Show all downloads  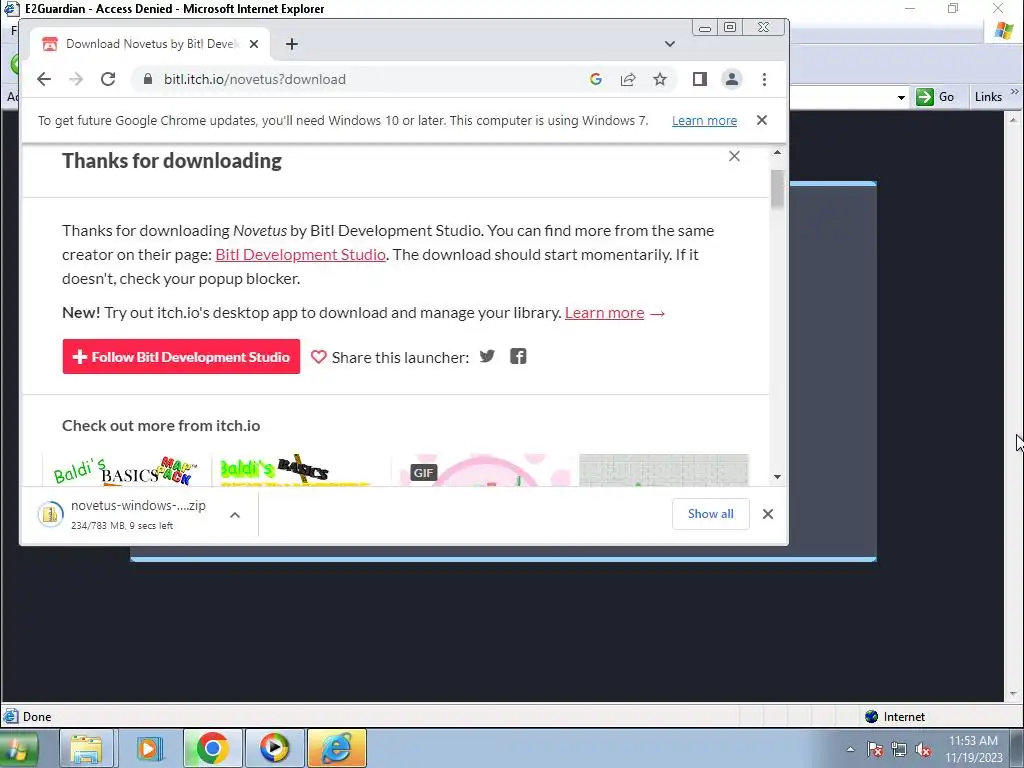tap(711, 514)
